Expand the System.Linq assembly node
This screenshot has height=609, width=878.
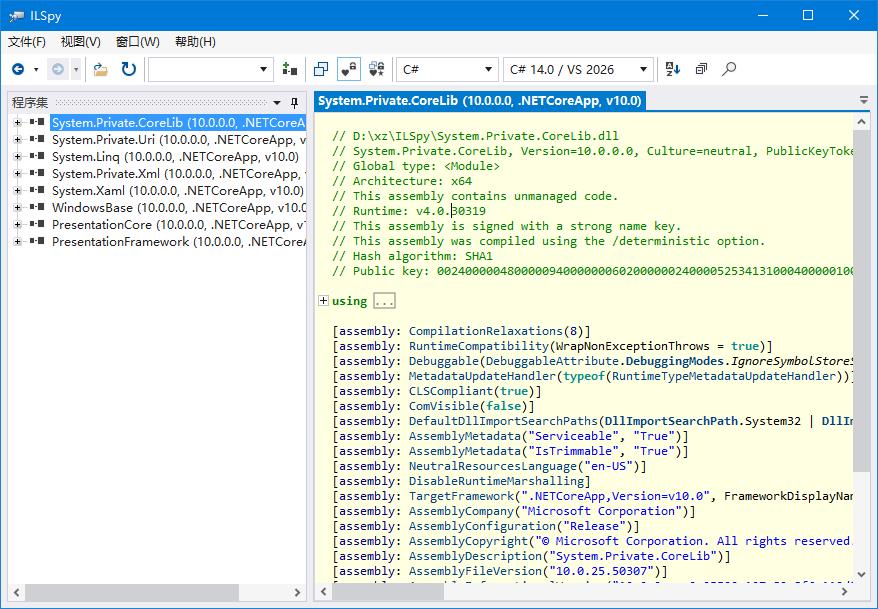pos(17,157)
